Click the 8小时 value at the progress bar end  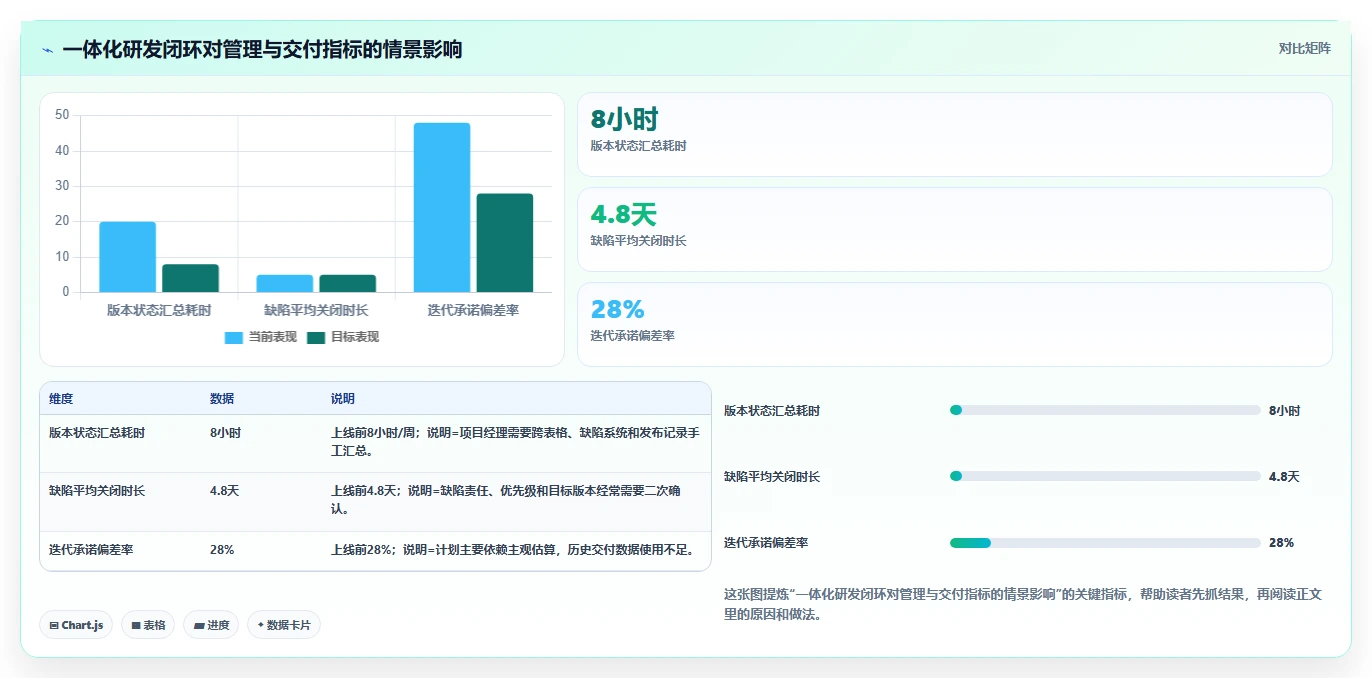[x=1285, y=411]
